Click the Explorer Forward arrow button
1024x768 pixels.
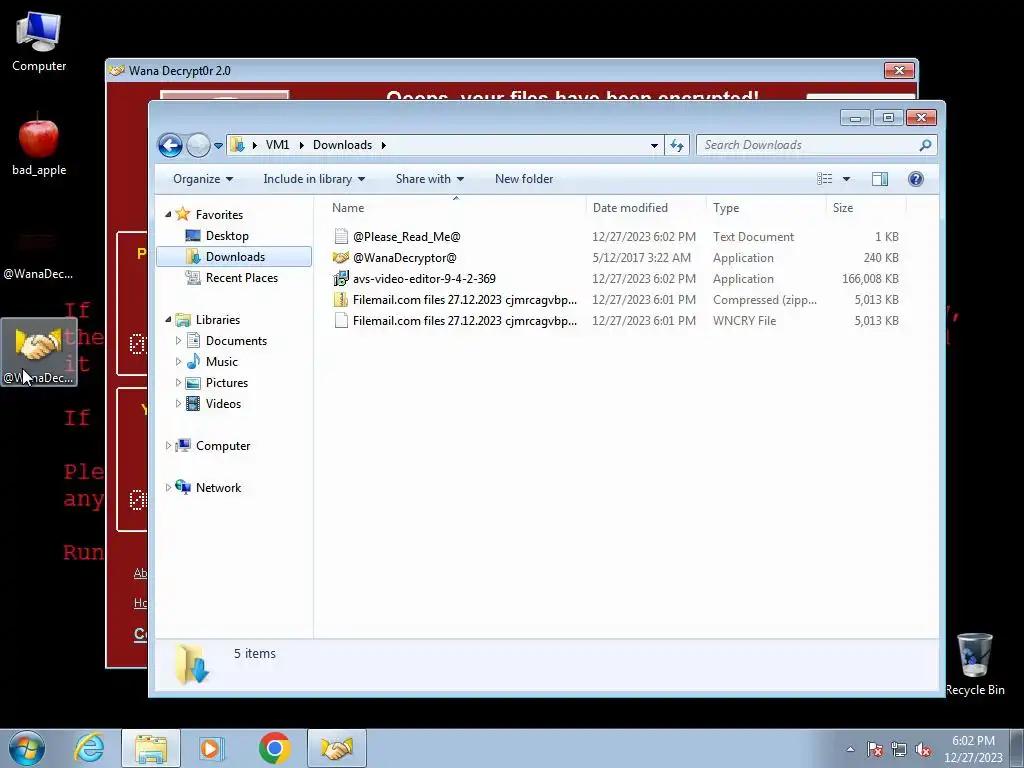(198, 145)
